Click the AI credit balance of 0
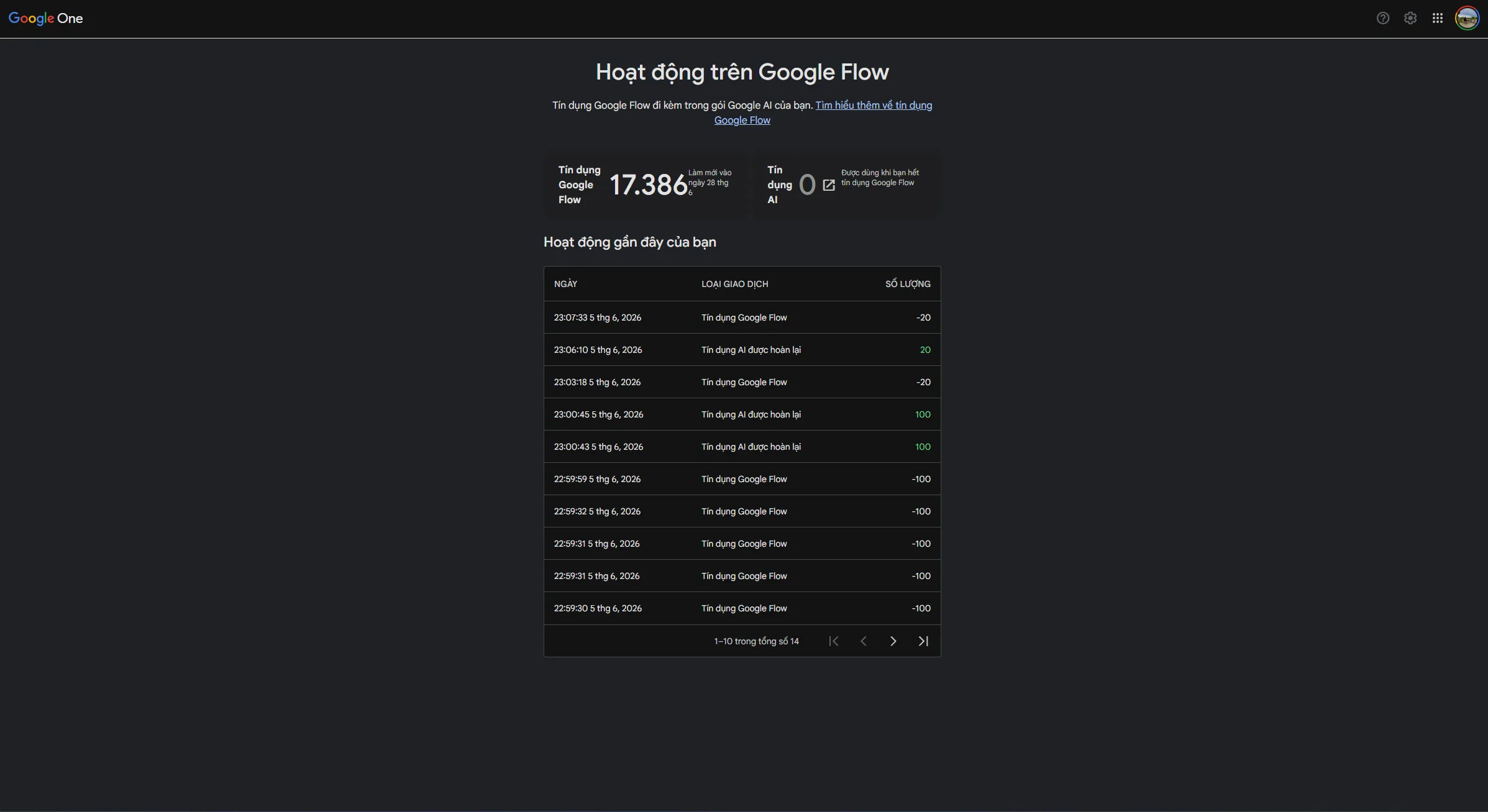1488x812 pixels. (807, 185)
